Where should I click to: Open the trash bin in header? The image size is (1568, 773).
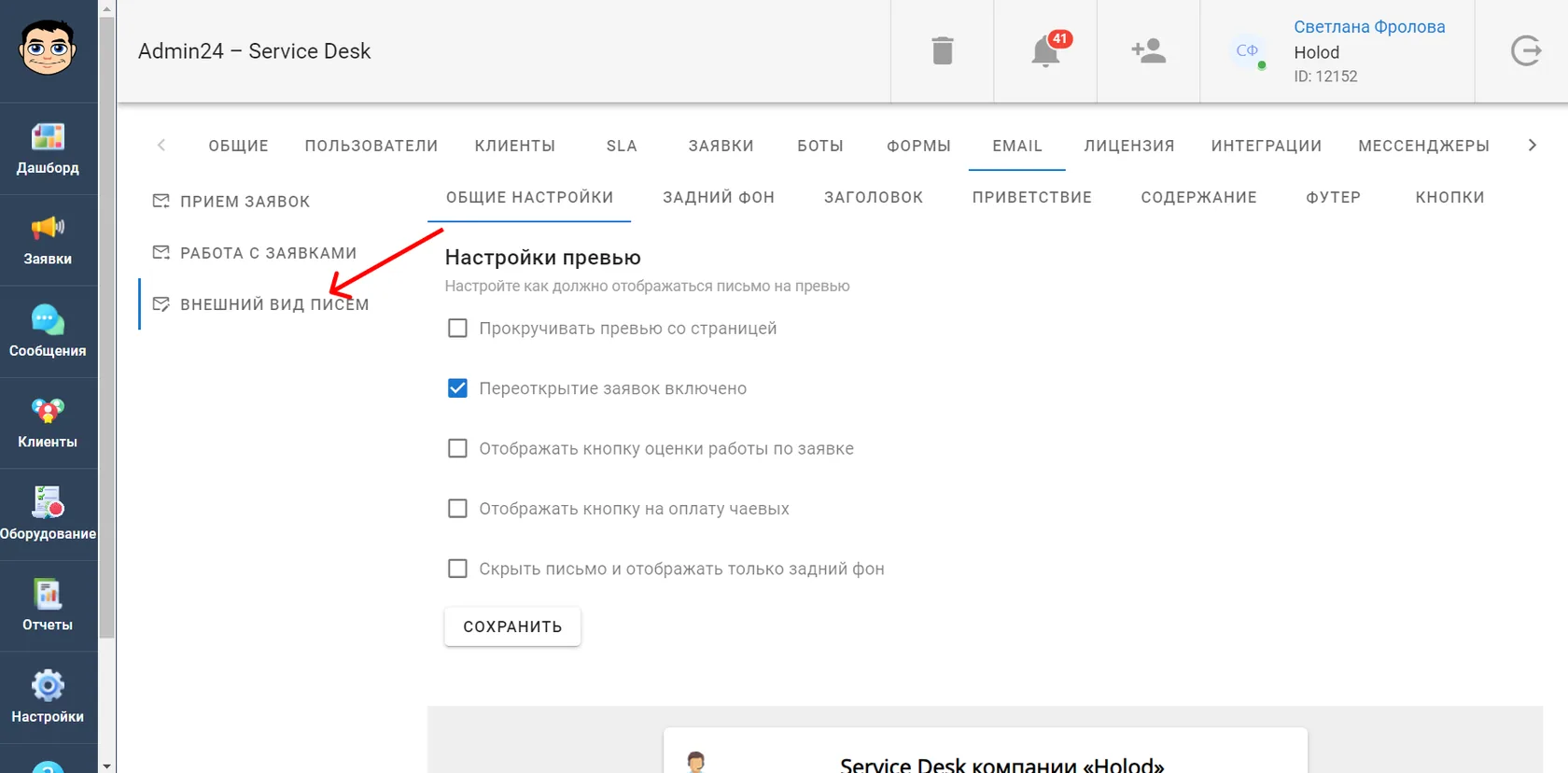coord(943,50)
